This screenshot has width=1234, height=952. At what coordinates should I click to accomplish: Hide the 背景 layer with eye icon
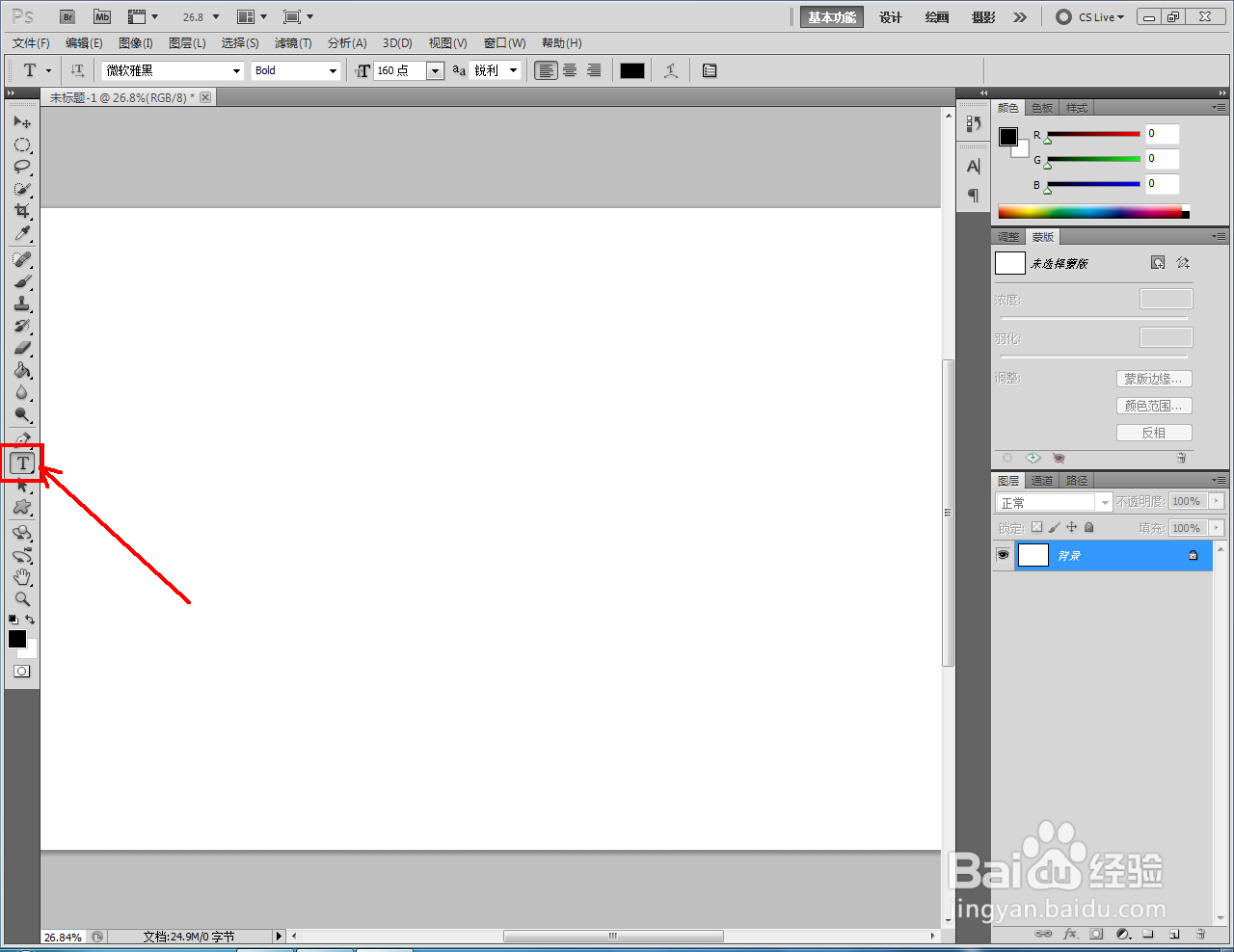point(1004,555)
